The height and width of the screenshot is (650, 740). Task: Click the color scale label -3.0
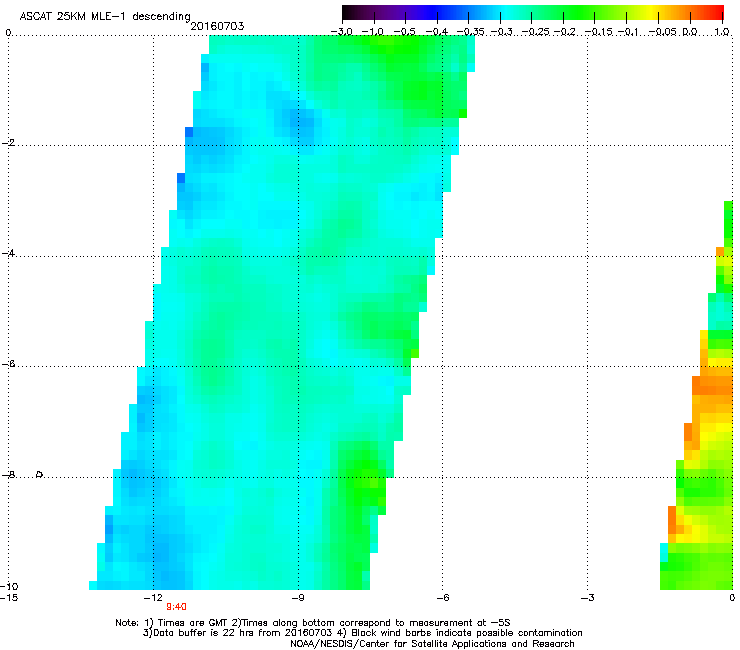click(x=342, y=32)
